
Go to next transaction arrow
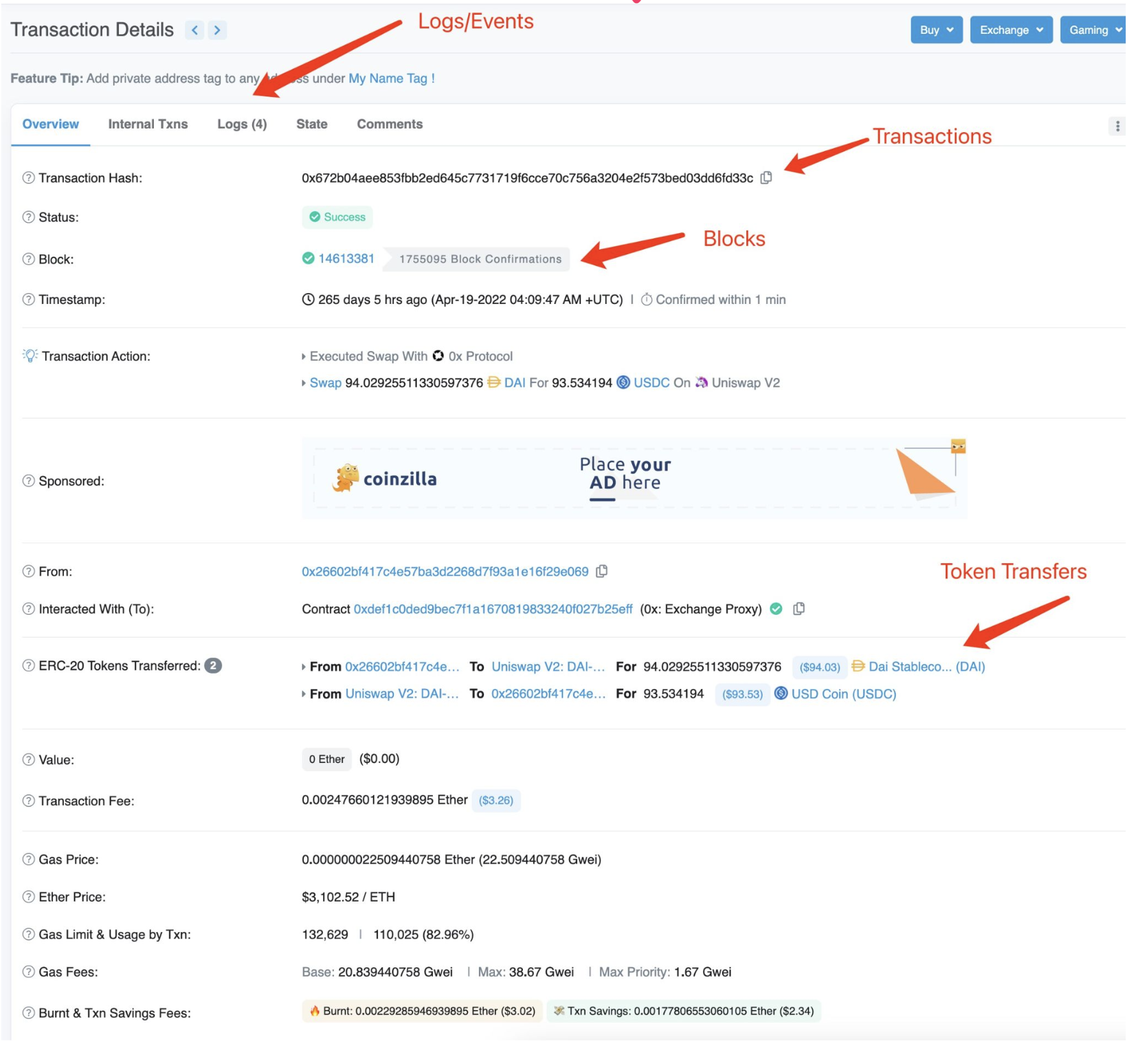[217, 30]
